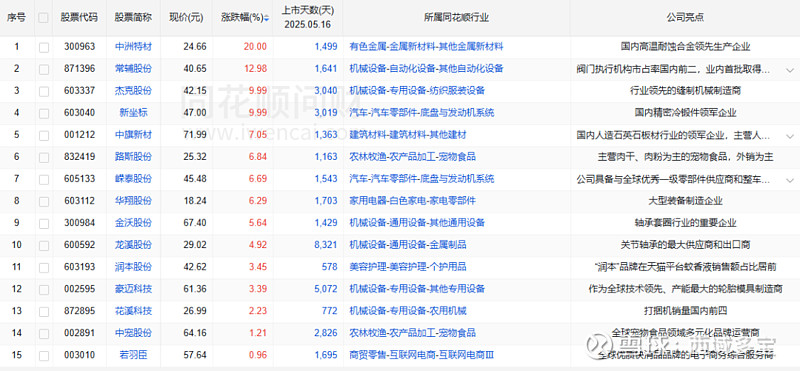Enable checkbox for stock 605133
800x371 pixels.
pos(44,180)
